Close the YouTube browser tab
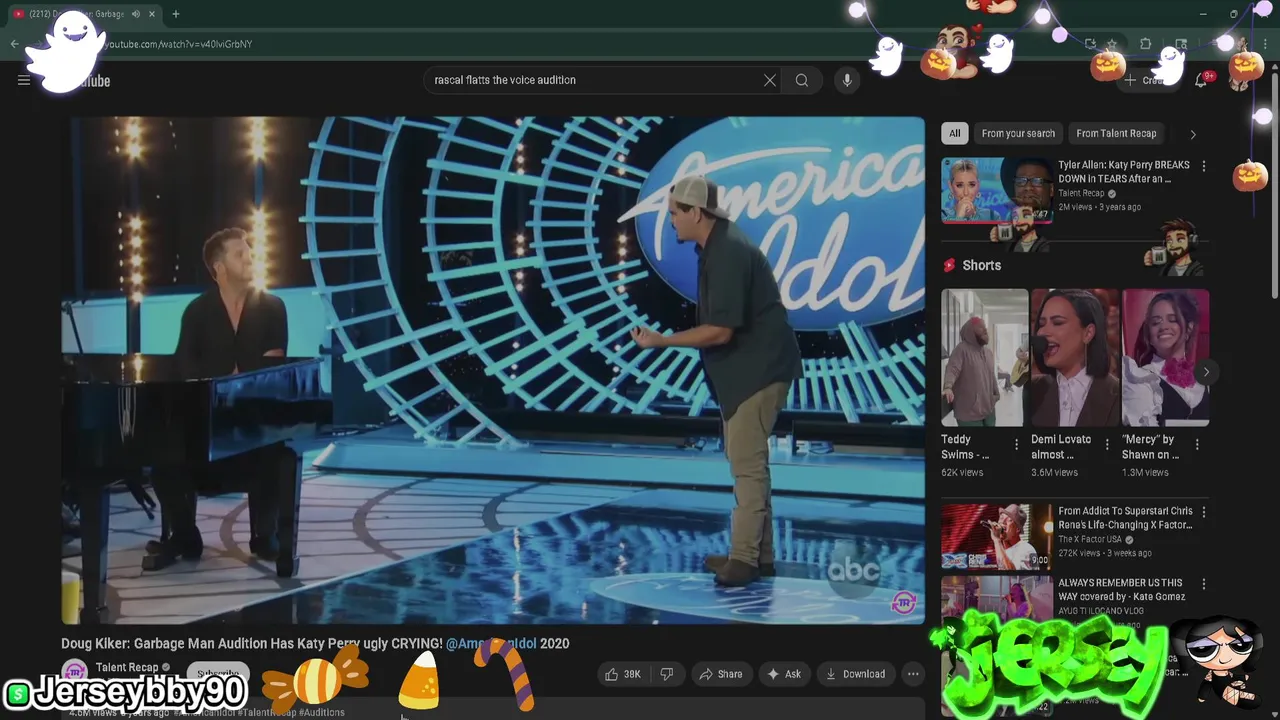 (x=152, y=14)
